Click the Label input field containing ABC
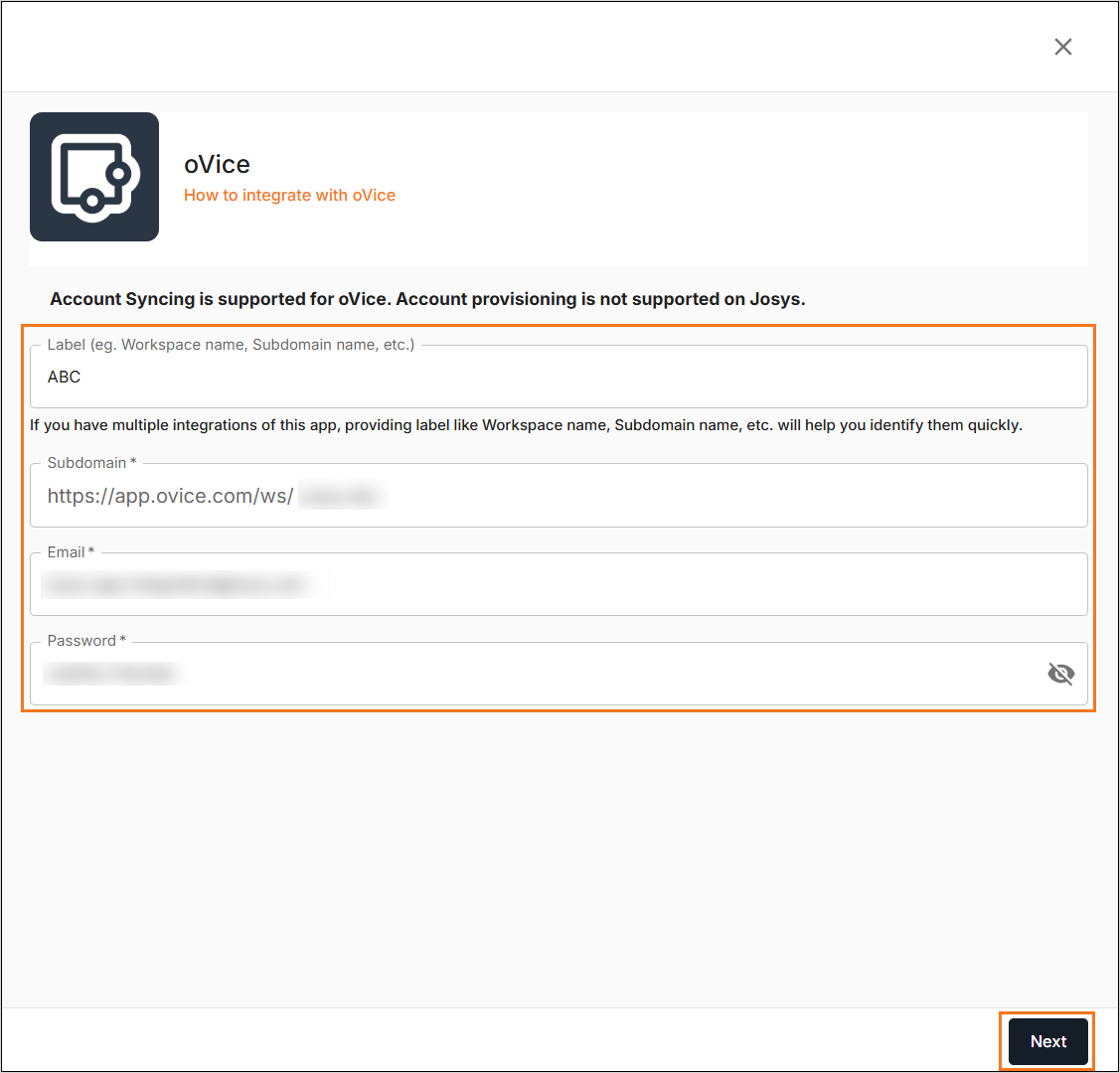The image size is (1120, 1073). pyautogui.click(x=559, y=377)
